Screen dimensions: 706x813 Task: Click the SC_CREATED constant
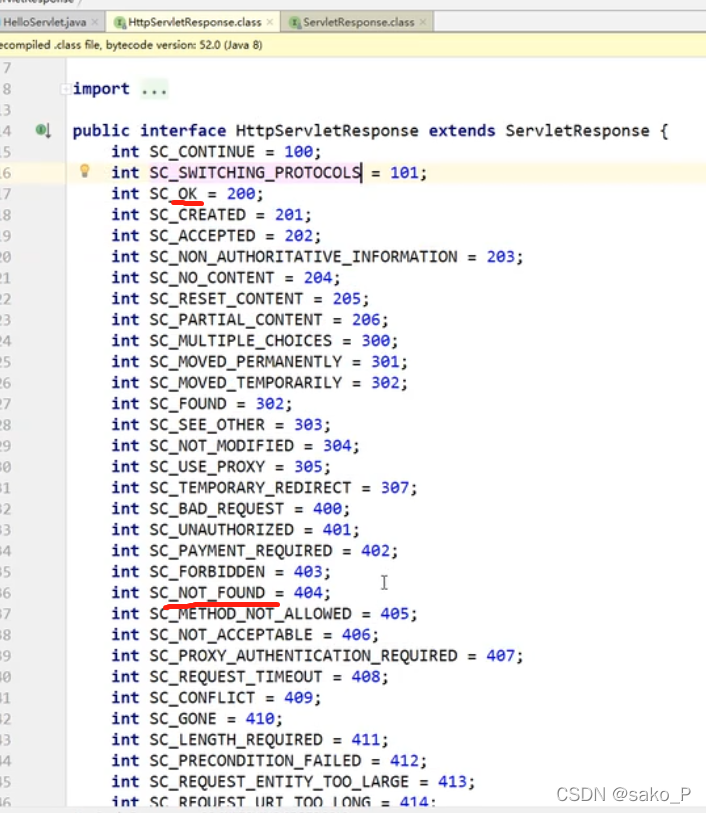pos(197,215)
